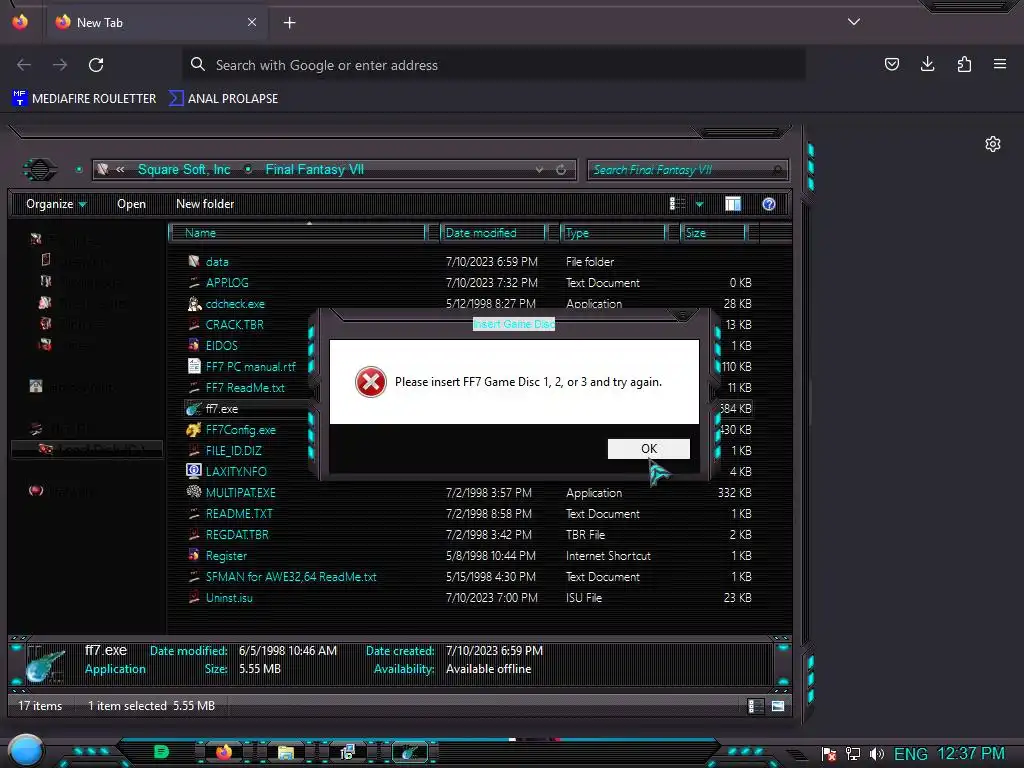Expand the address bar history dropdown

539,170
